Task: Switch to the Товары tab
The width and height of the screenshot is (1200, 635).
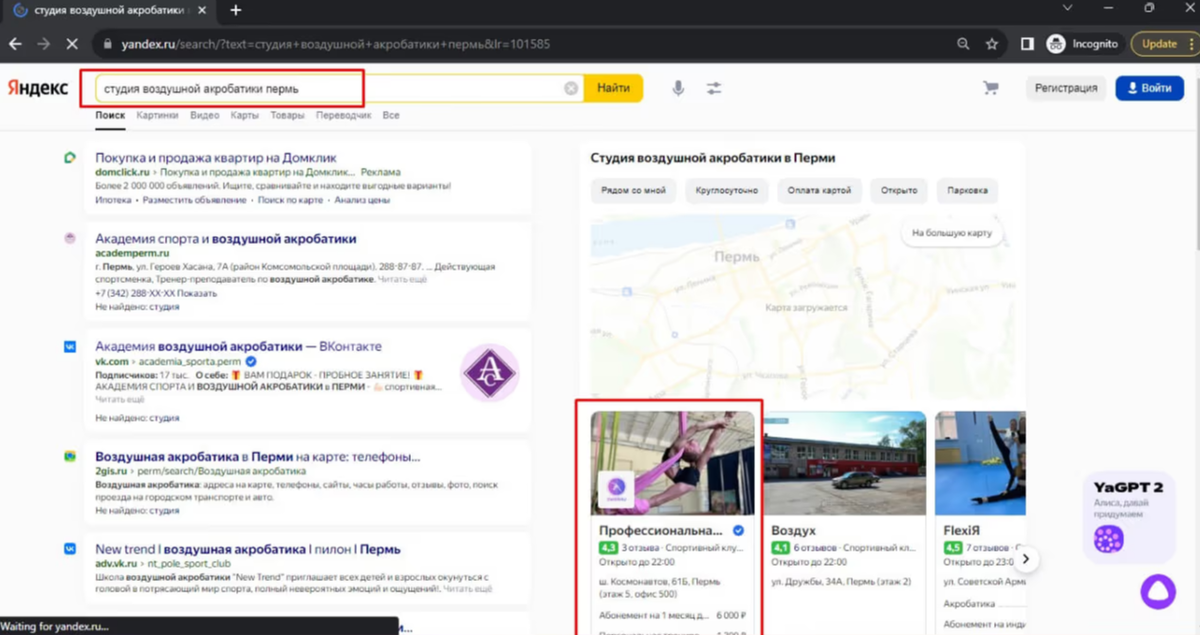Action: [287, 115]
